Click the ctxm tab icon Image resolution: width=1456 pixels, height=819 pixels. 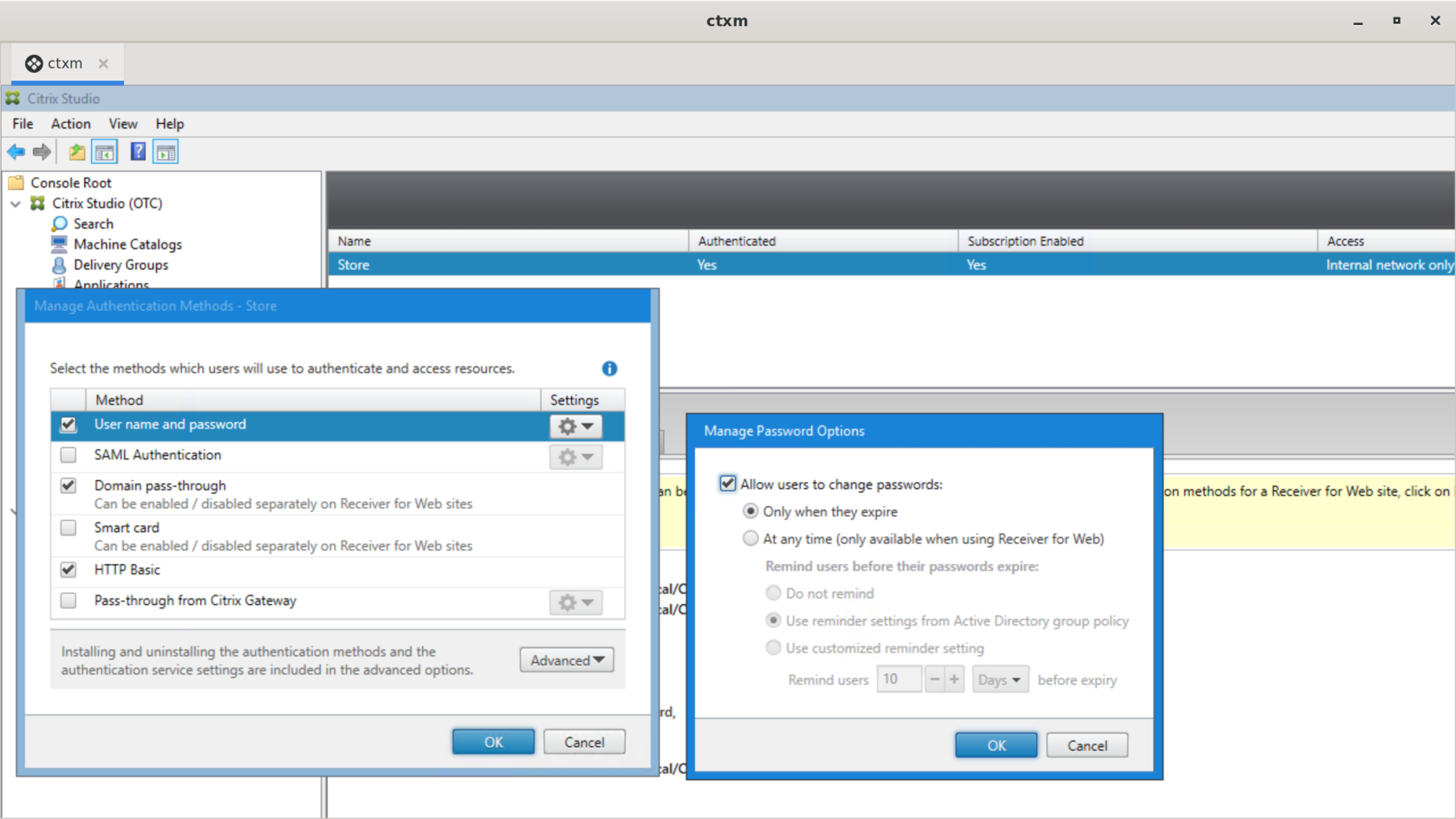pyautogui.click(x=34, y=63)
